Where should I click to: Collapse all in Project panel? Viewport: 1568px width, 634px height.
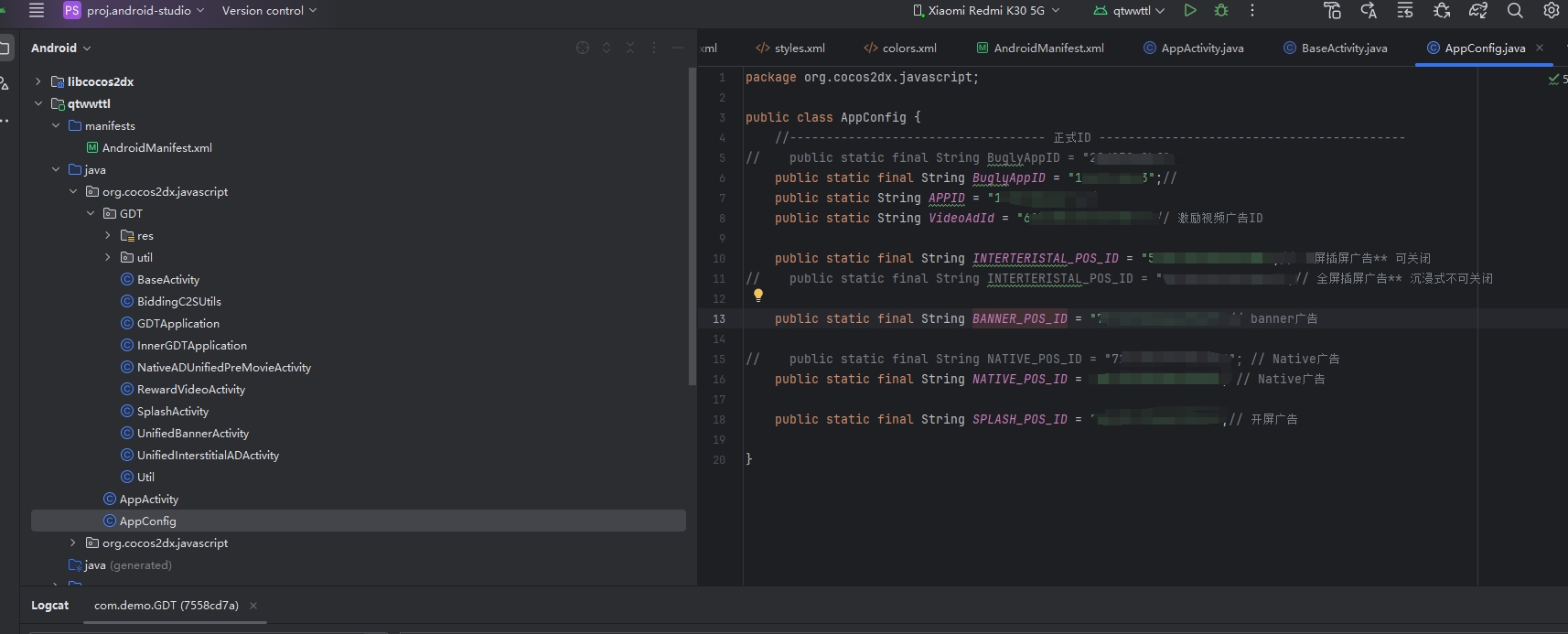(x=630, y=48)
